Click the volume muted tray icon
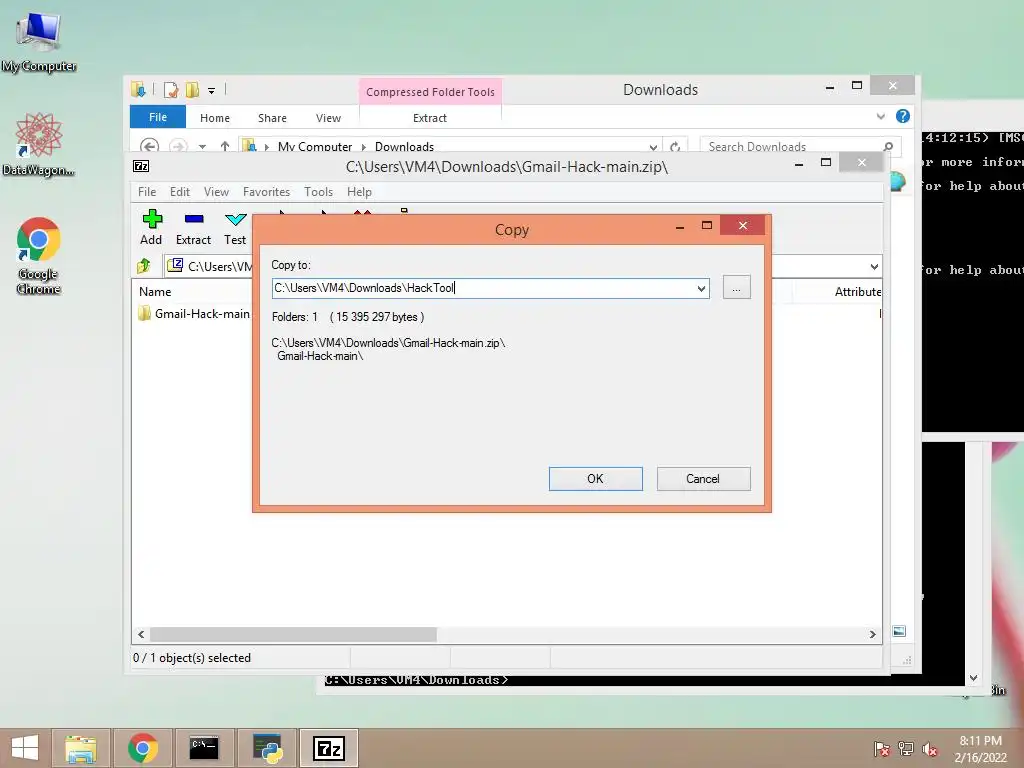 pyautogui.click(x=930, y=749)
